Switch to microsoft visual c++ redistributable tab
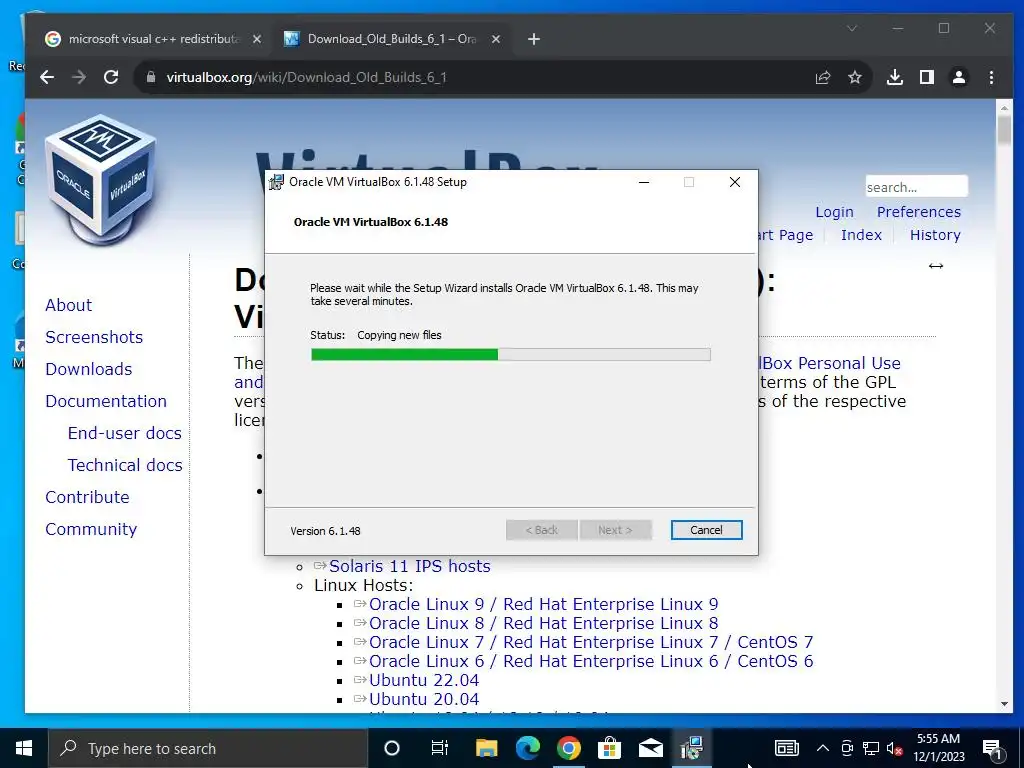Image resolution: width=1024 pixels, height=768 pixels. [x=153, y=39]
